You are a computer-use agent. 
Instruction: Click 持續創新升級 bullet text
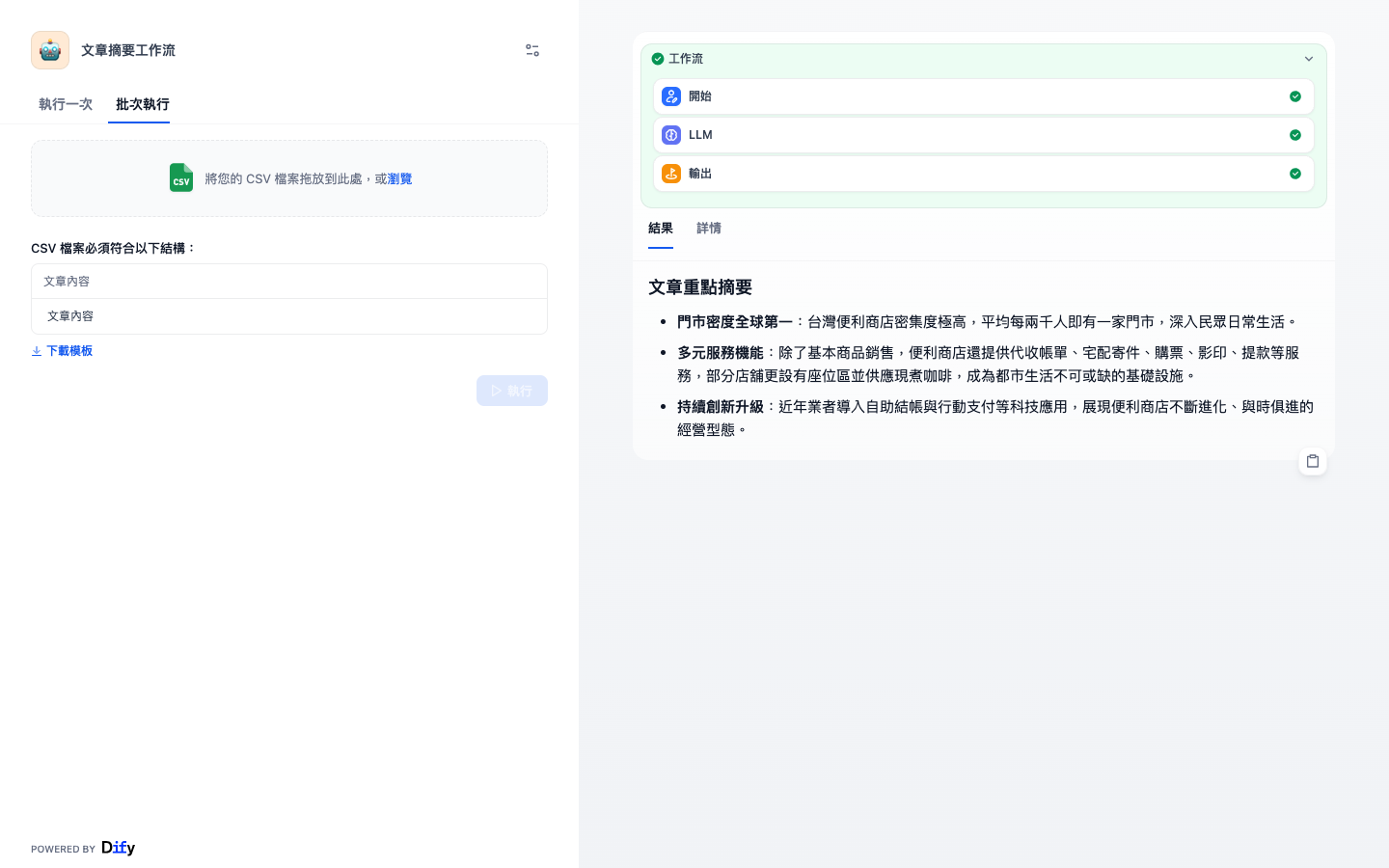721,407
